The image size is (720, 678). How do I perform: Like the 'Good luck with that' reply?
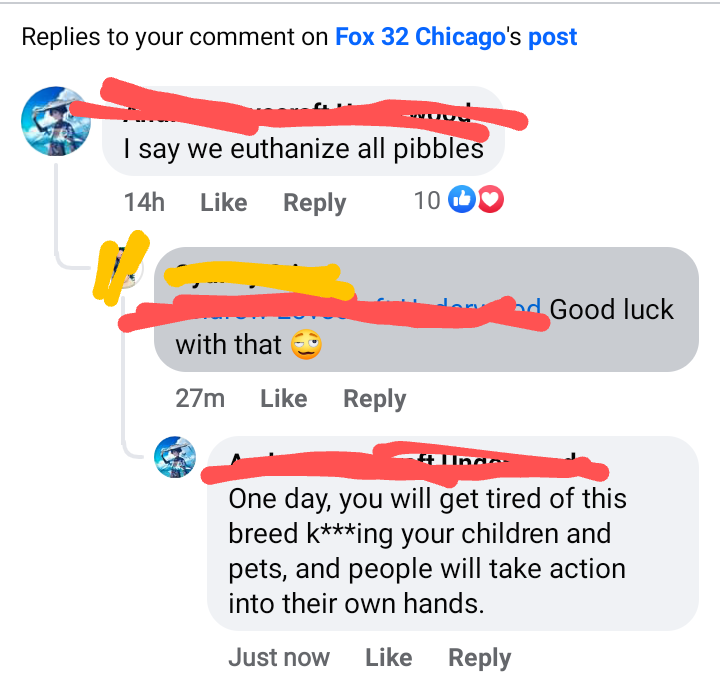pyautogui.click(x=284, y=398)
